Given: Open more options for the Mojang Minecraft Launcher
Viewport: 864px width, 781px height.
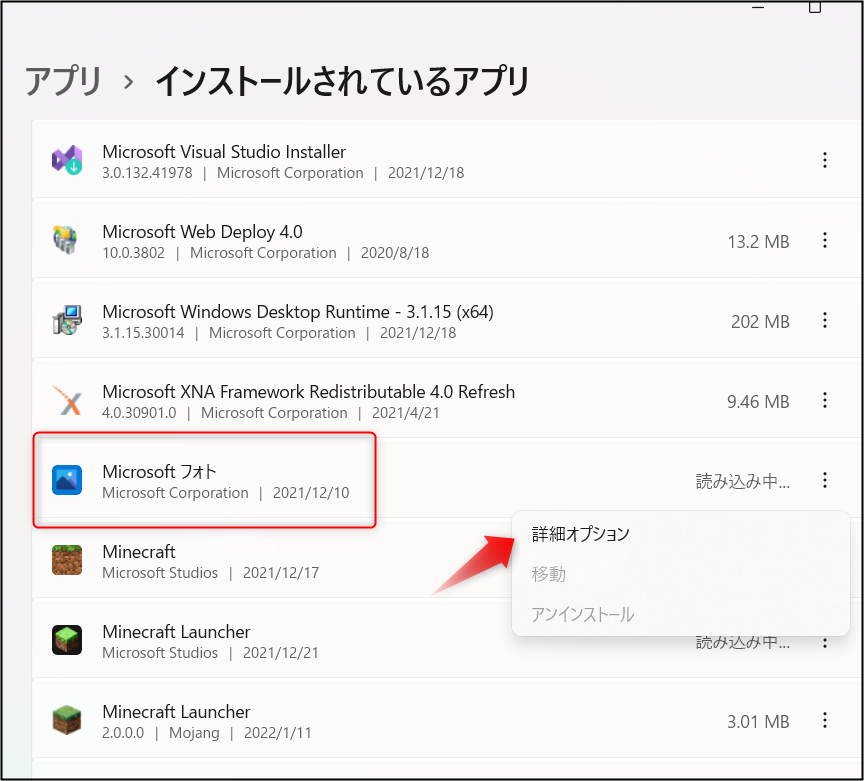Looking at the screenshot, I should [825, 721].
